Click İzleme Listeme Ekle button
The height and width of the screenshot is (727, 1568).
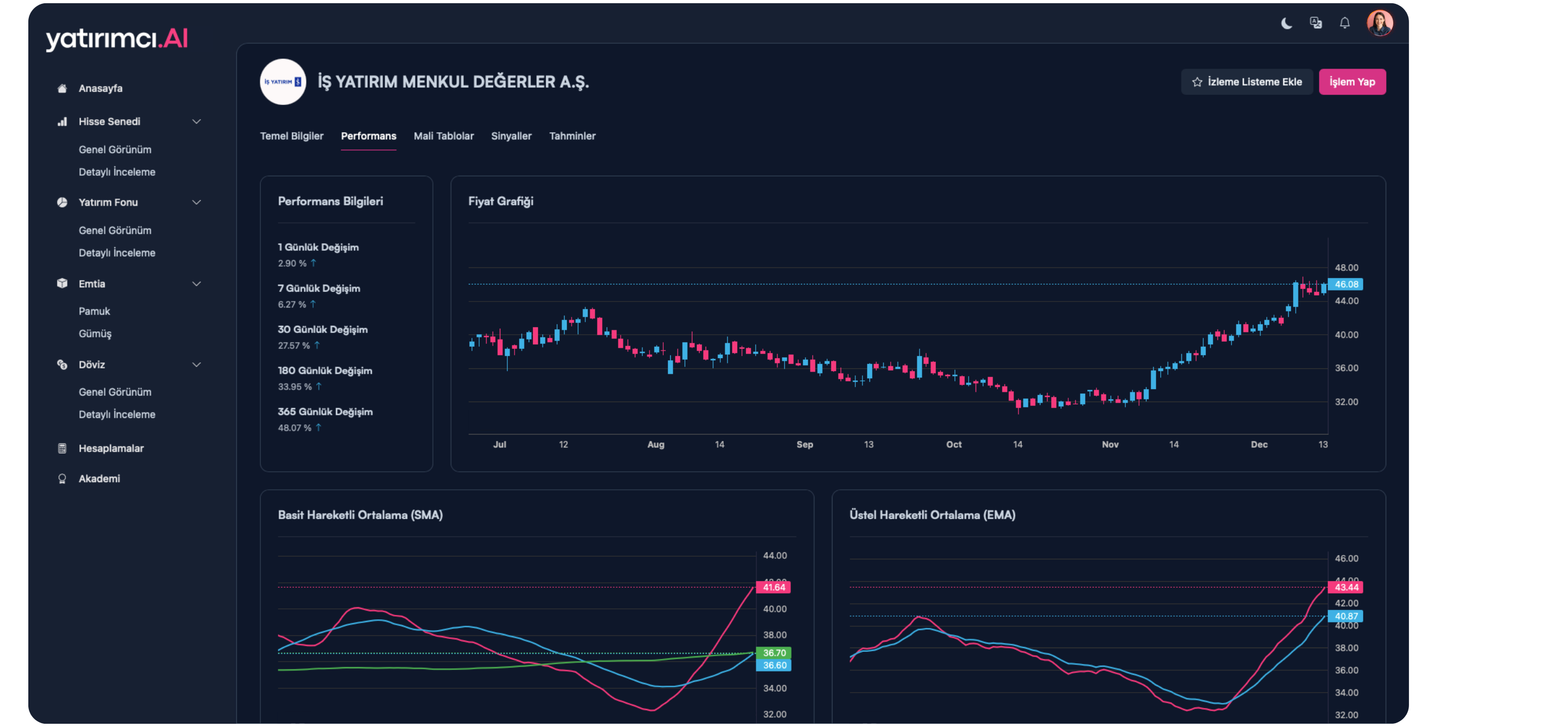[x=1247, y=82]
